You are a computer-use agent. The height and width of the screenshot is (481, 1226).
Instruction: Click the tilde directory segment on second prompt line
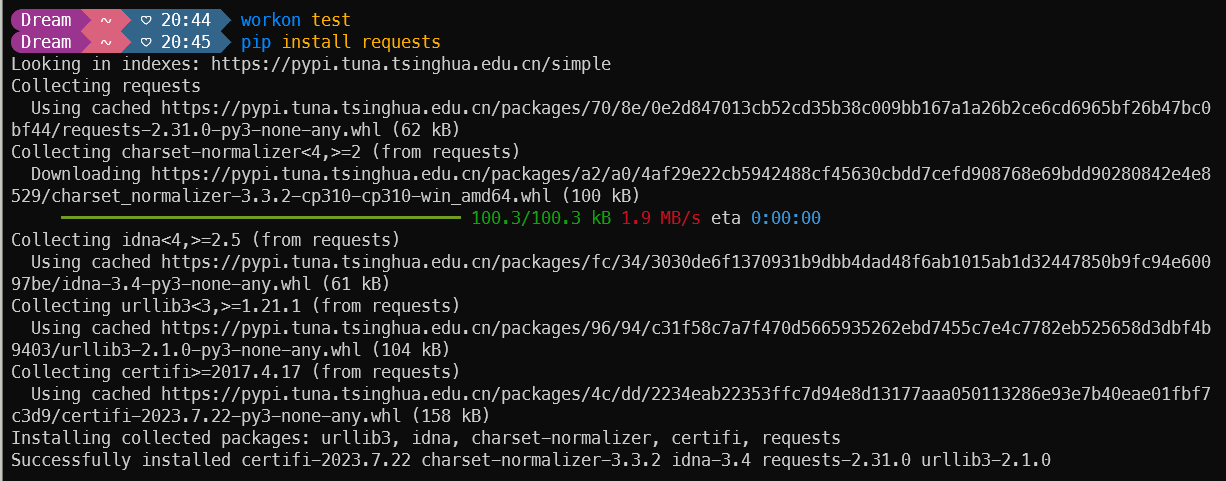(105, 42)
